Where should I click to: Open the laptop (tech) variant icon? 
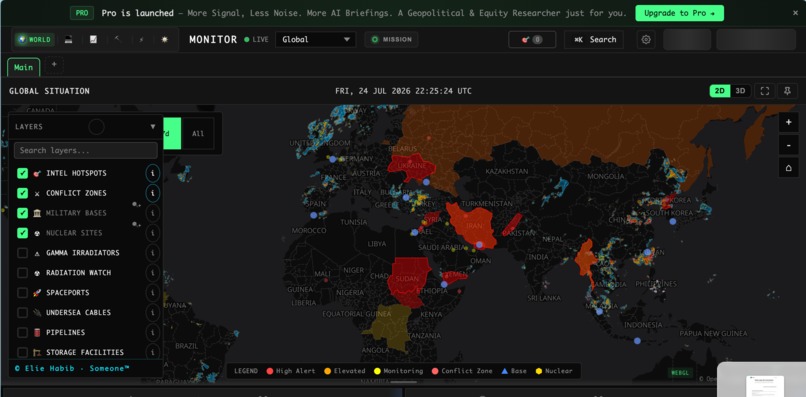68,40
